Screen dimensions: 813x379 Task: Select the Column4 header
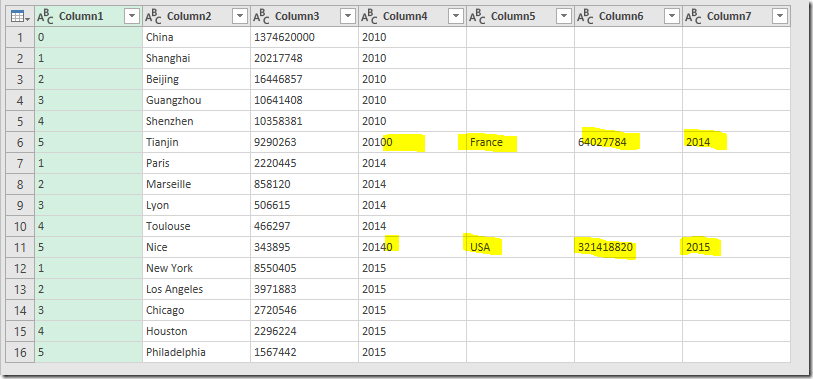coord(412,17)
